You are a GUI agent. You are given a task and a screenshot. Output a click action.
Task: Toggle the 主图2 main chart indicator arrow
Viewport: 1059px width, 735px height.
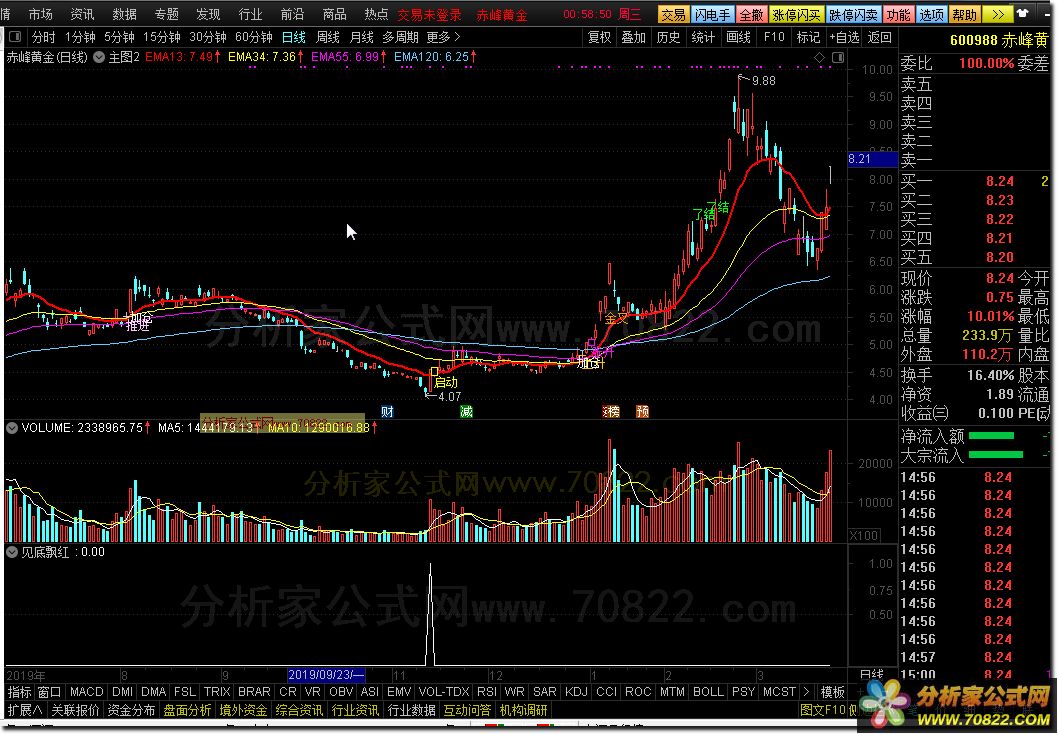click(x=99, y=58)
